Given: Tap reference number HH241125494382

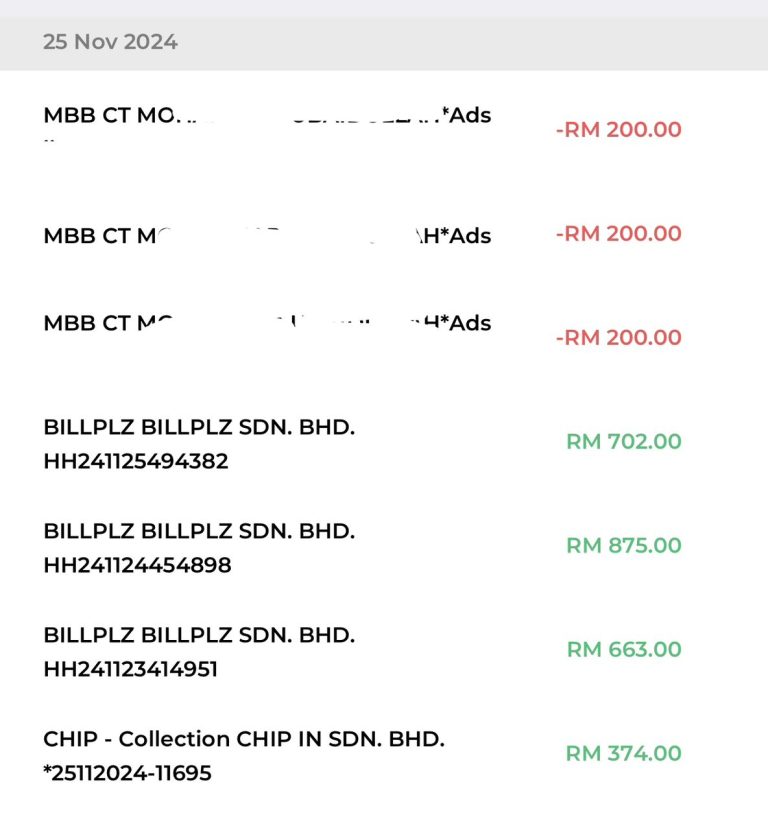Looking at the screenshot, I should 136,461.
